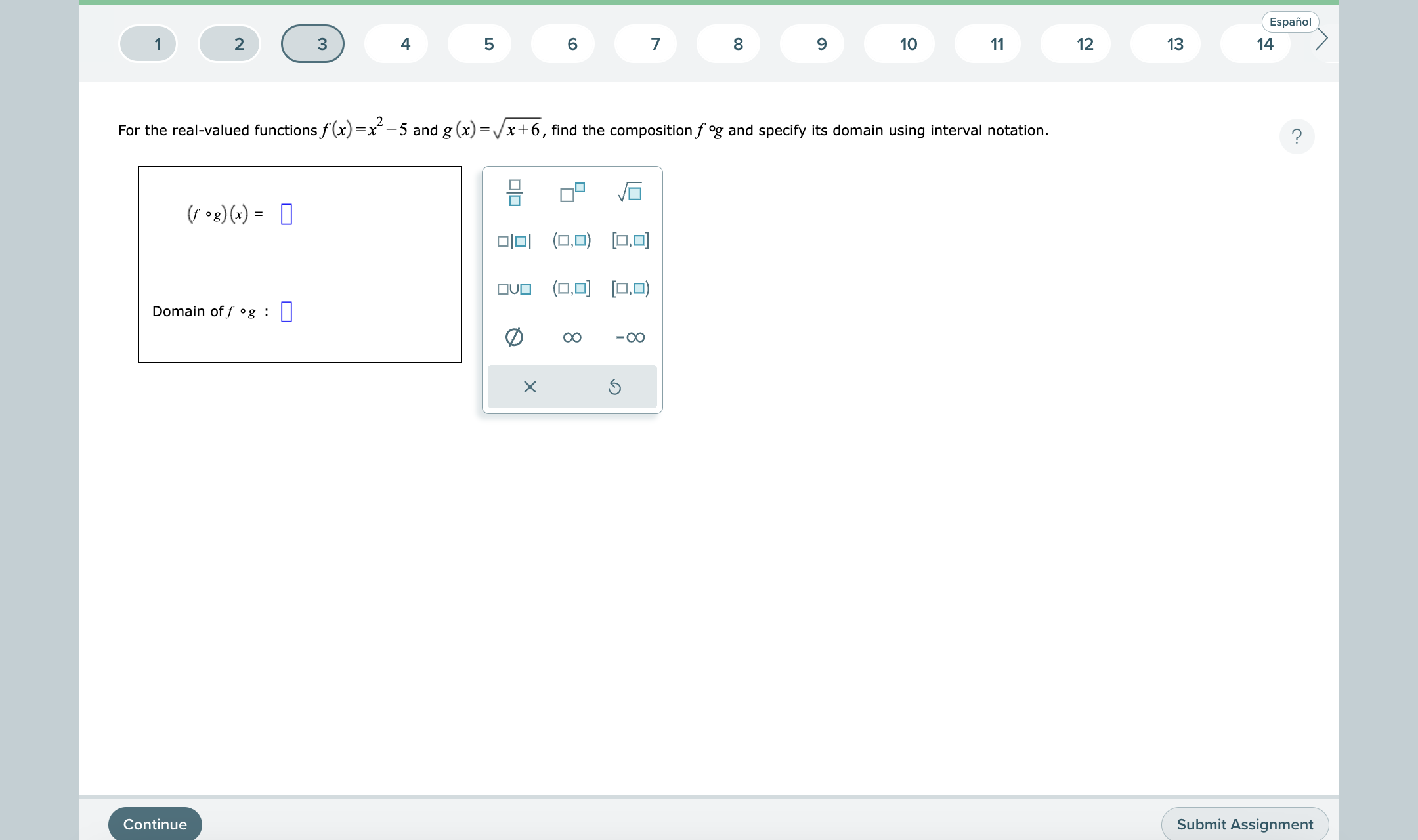Insert a square root symbol
Image resolution: width=1418 pixels, height=840 pixels.
[x=630, y=192]
